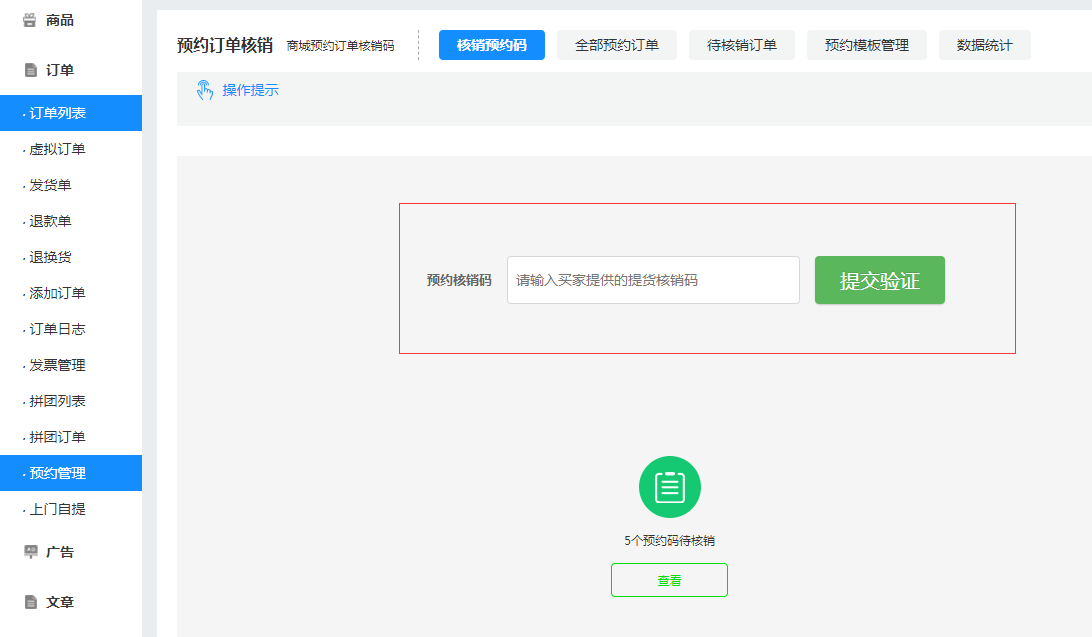Viewport: 1092px width, 637px height.
Task: Open 退款单 in the sidebar menu
Action: pyautogui.click(x=51, y=221)
